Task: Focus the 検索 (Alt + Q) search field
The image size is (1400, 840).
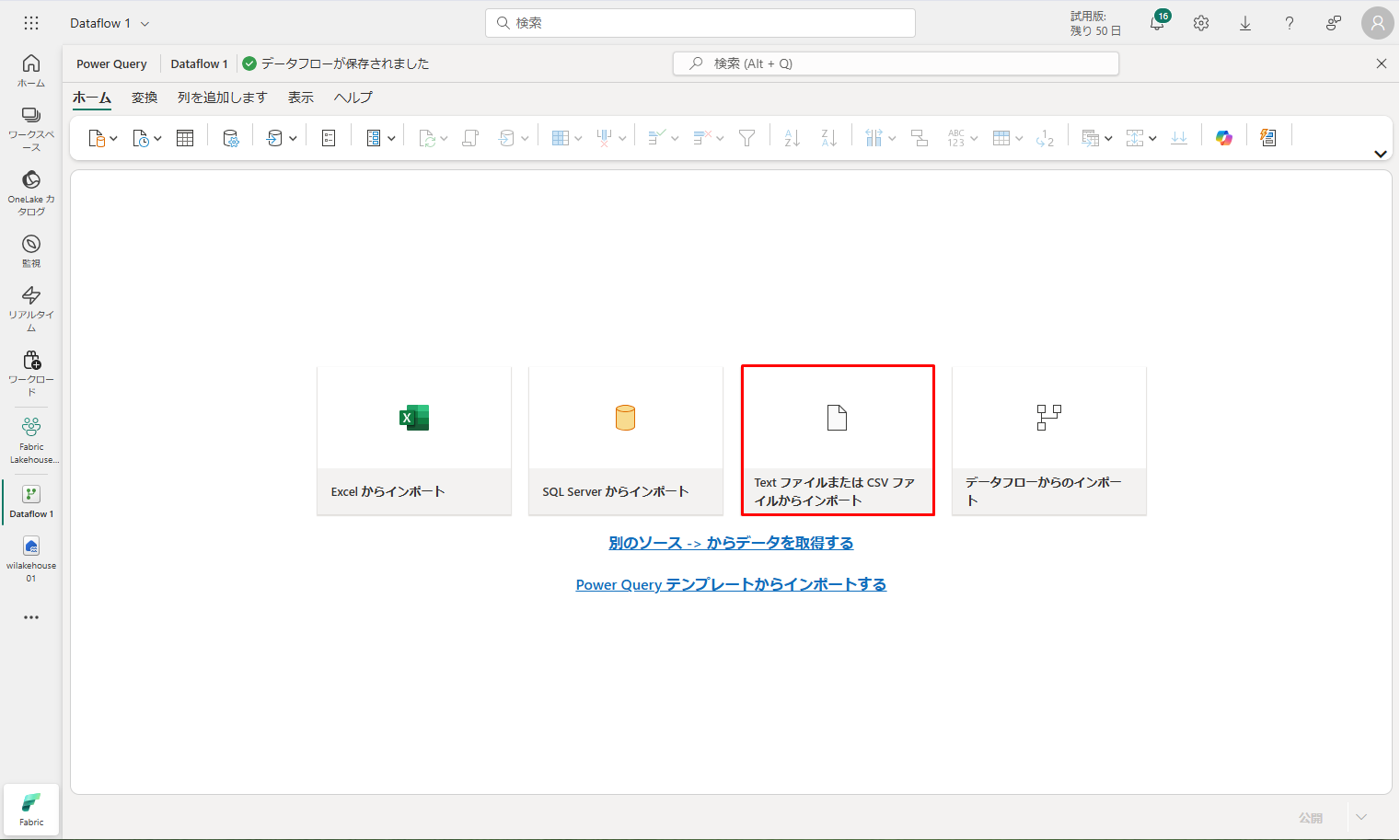Action: click(897, 63)
